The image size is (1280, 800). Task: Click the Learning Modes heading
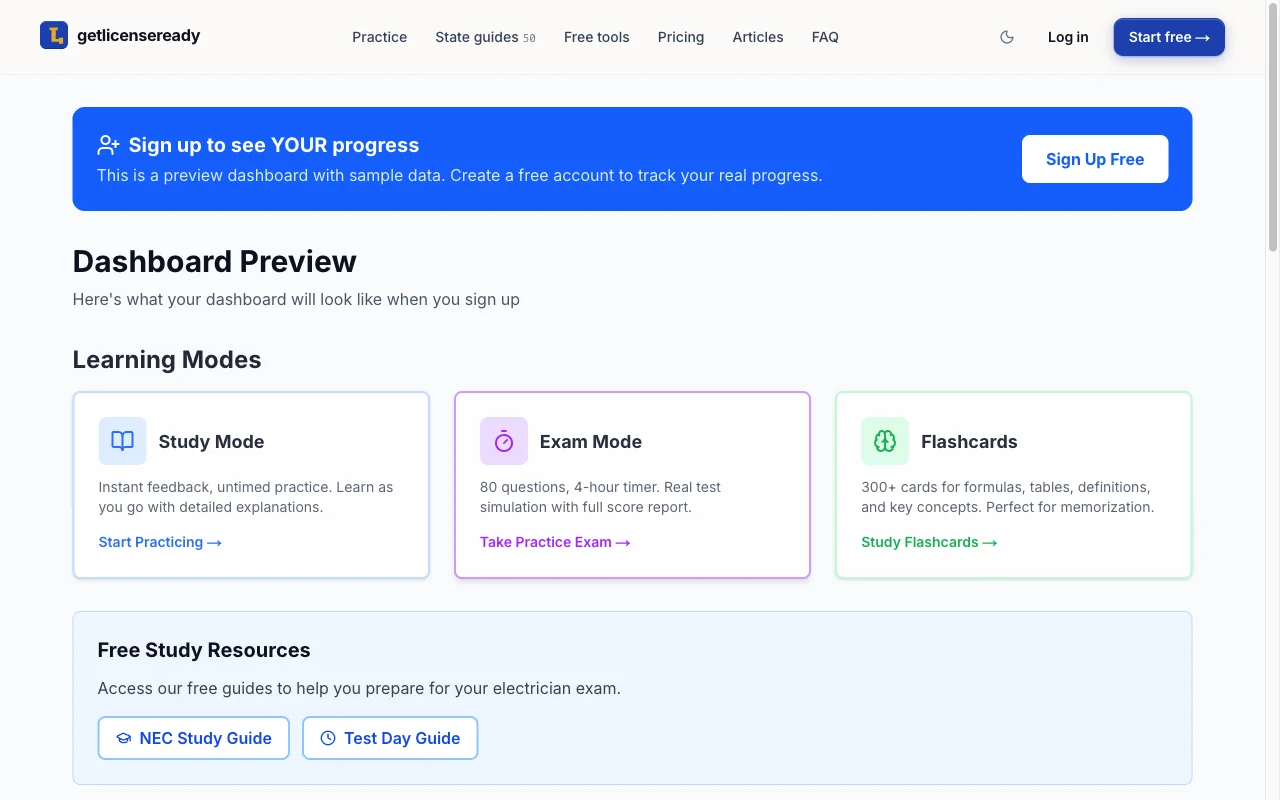(x=167, y=360)
